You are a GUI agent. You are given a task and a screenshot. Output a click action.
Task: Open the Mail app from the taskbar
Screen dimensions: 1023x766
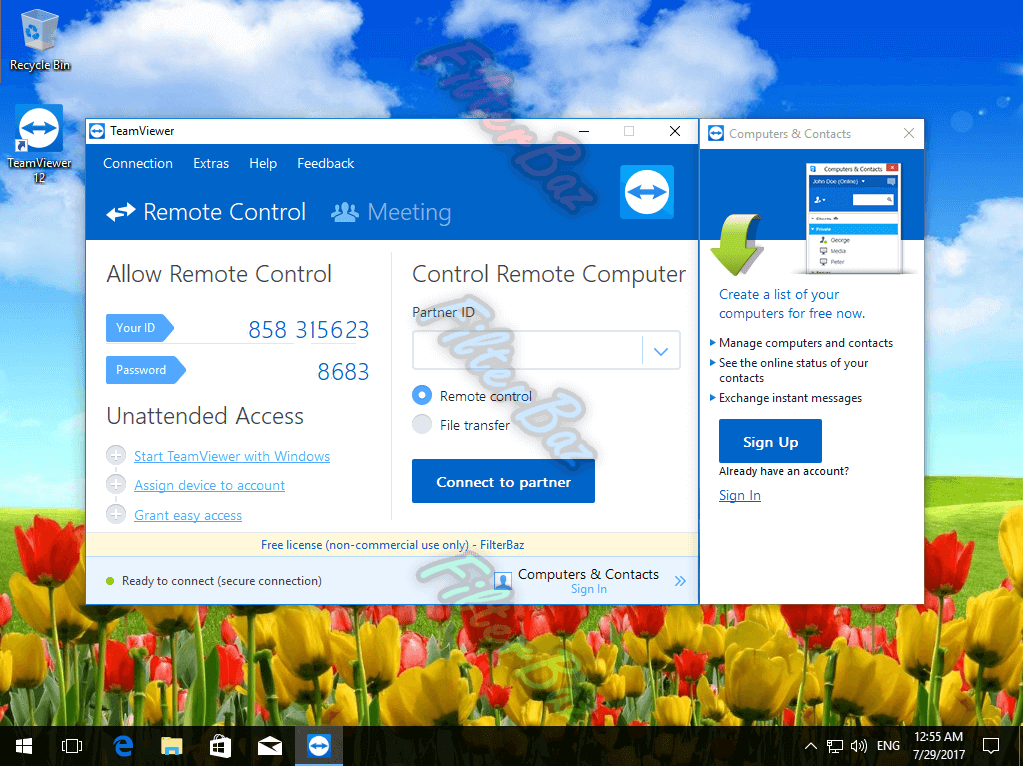(269, 745)
